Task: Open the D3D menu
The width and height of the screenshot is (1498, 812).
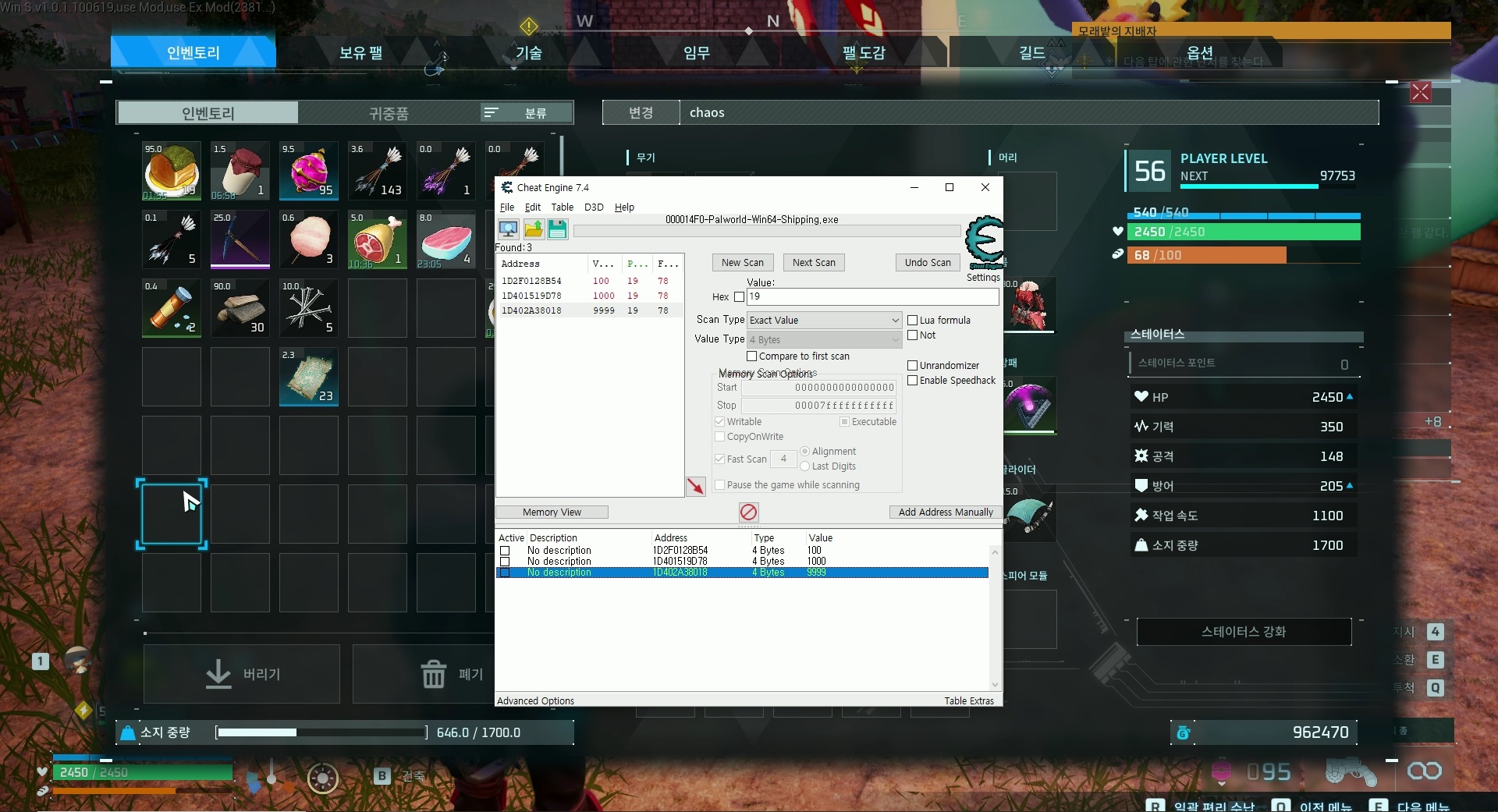Action: [x=594, y=207]
